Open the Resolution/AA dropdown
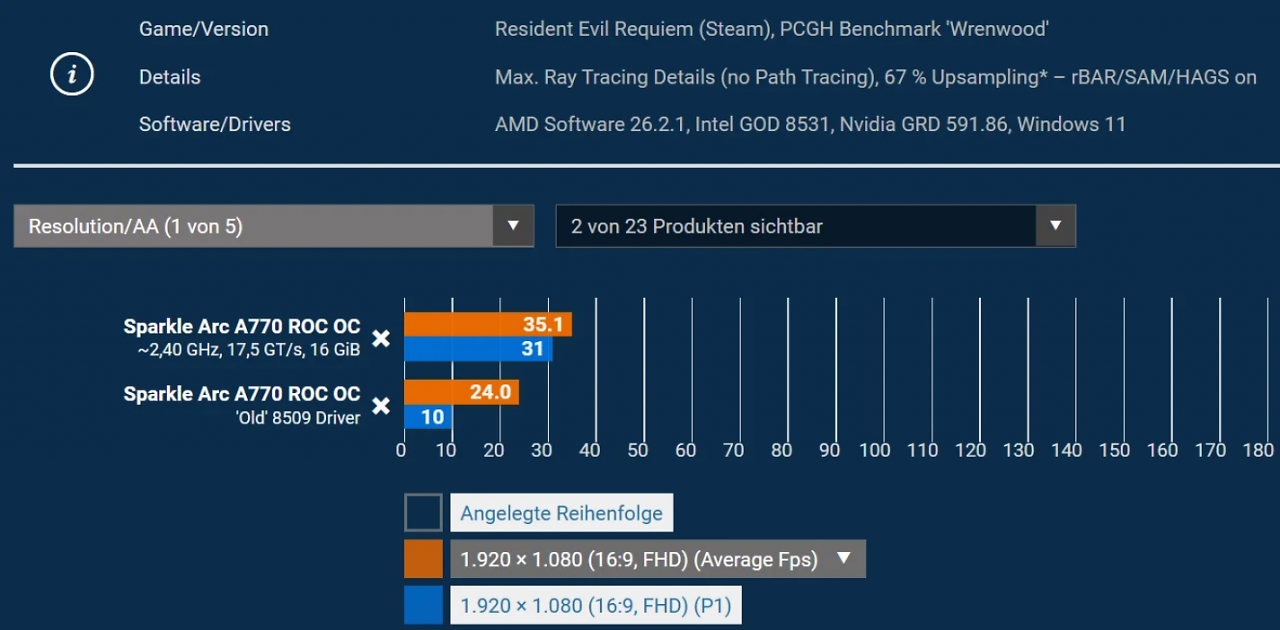1280x630 pixels. (x=274, y=226)
